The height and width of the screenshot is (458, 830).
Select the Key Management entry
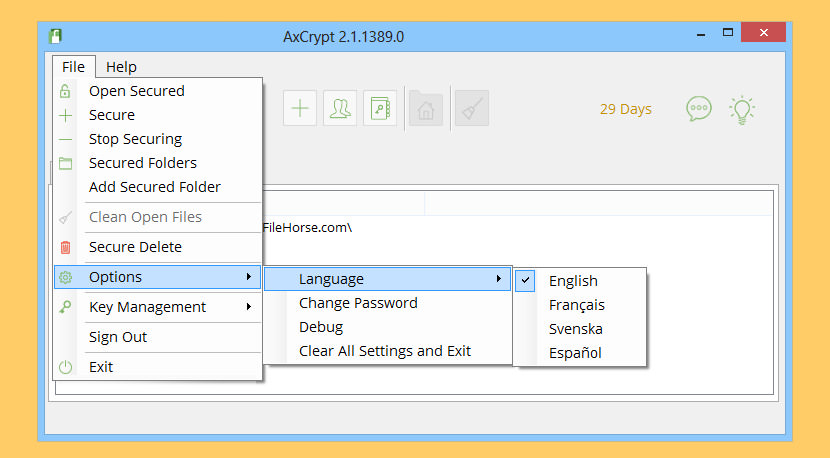point(158,307)
